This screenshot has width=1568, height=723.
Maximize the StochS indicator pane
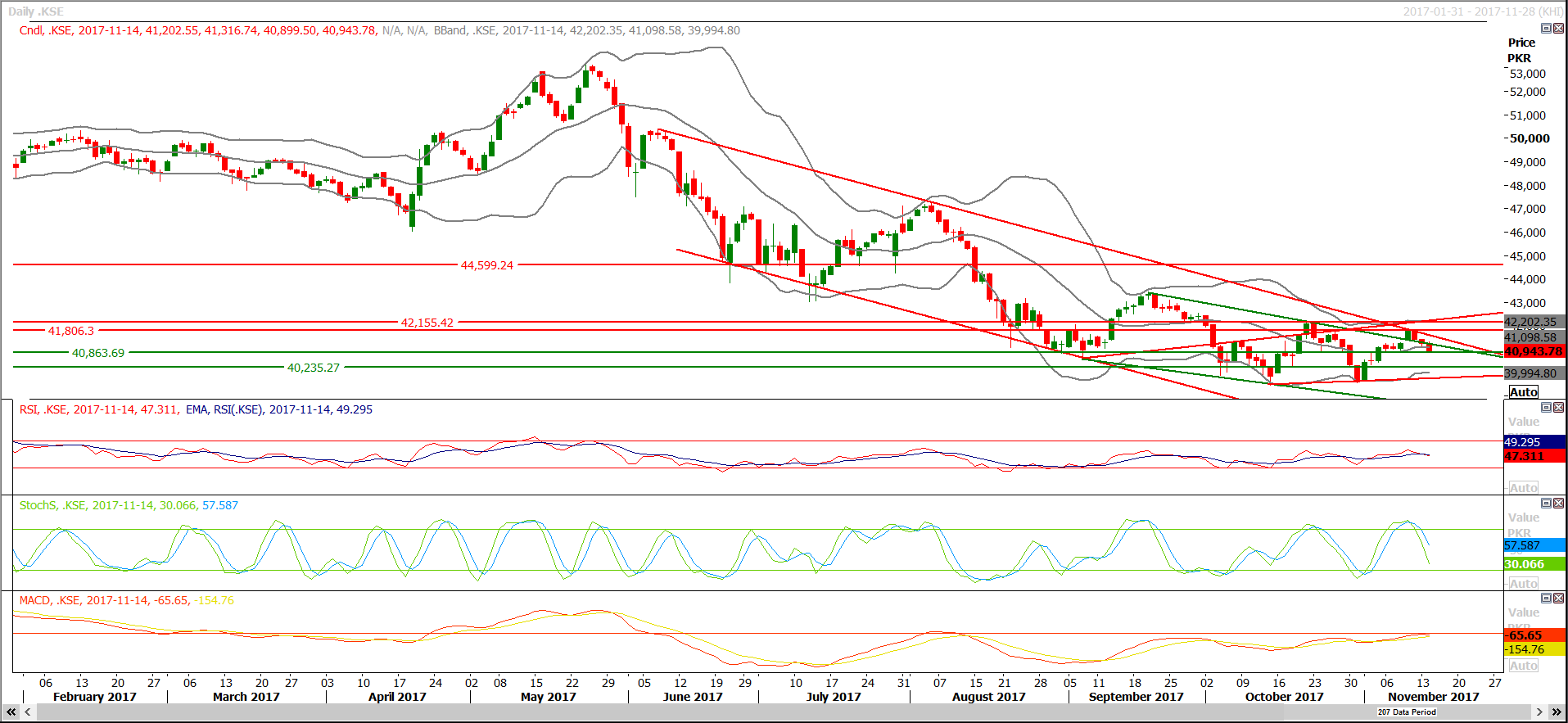pyautogui.click(x=1546, y=504)
